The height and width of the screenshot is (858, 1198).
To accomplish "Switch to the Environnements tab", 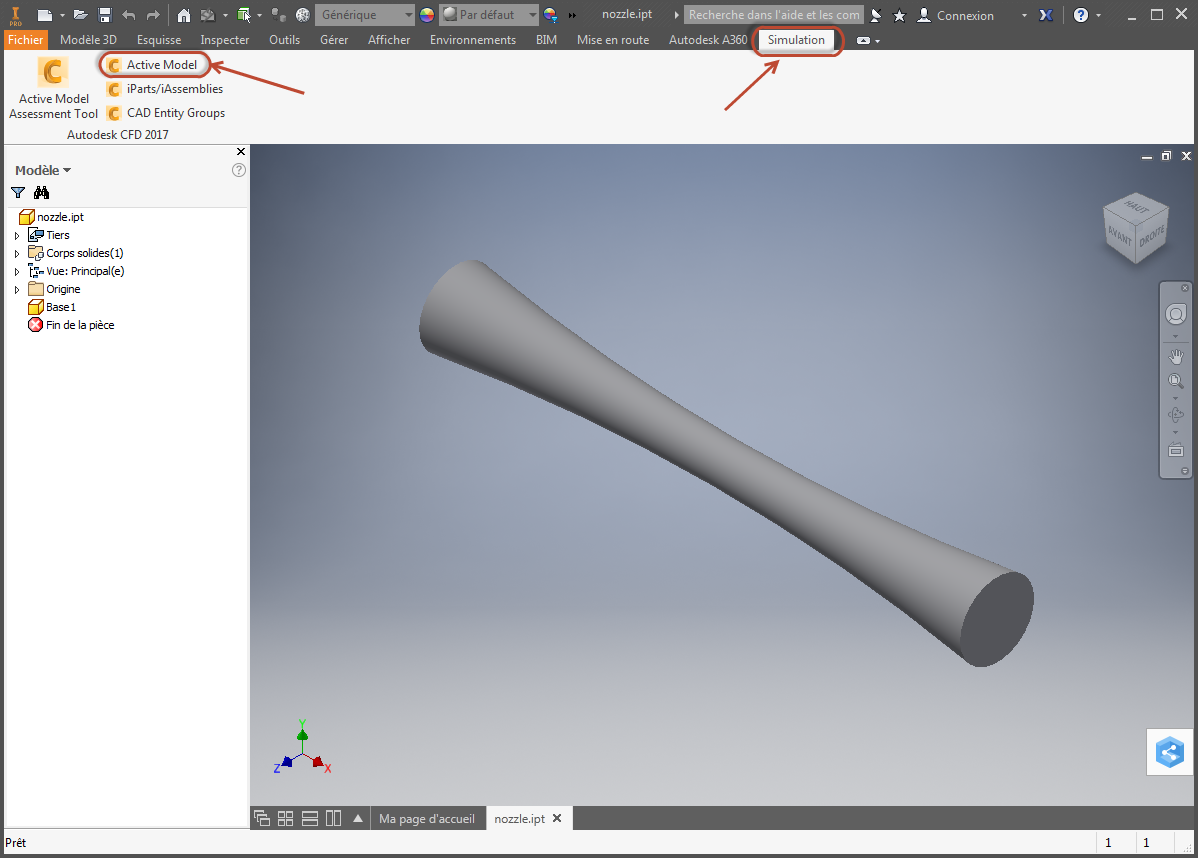I will pos(473,40).
